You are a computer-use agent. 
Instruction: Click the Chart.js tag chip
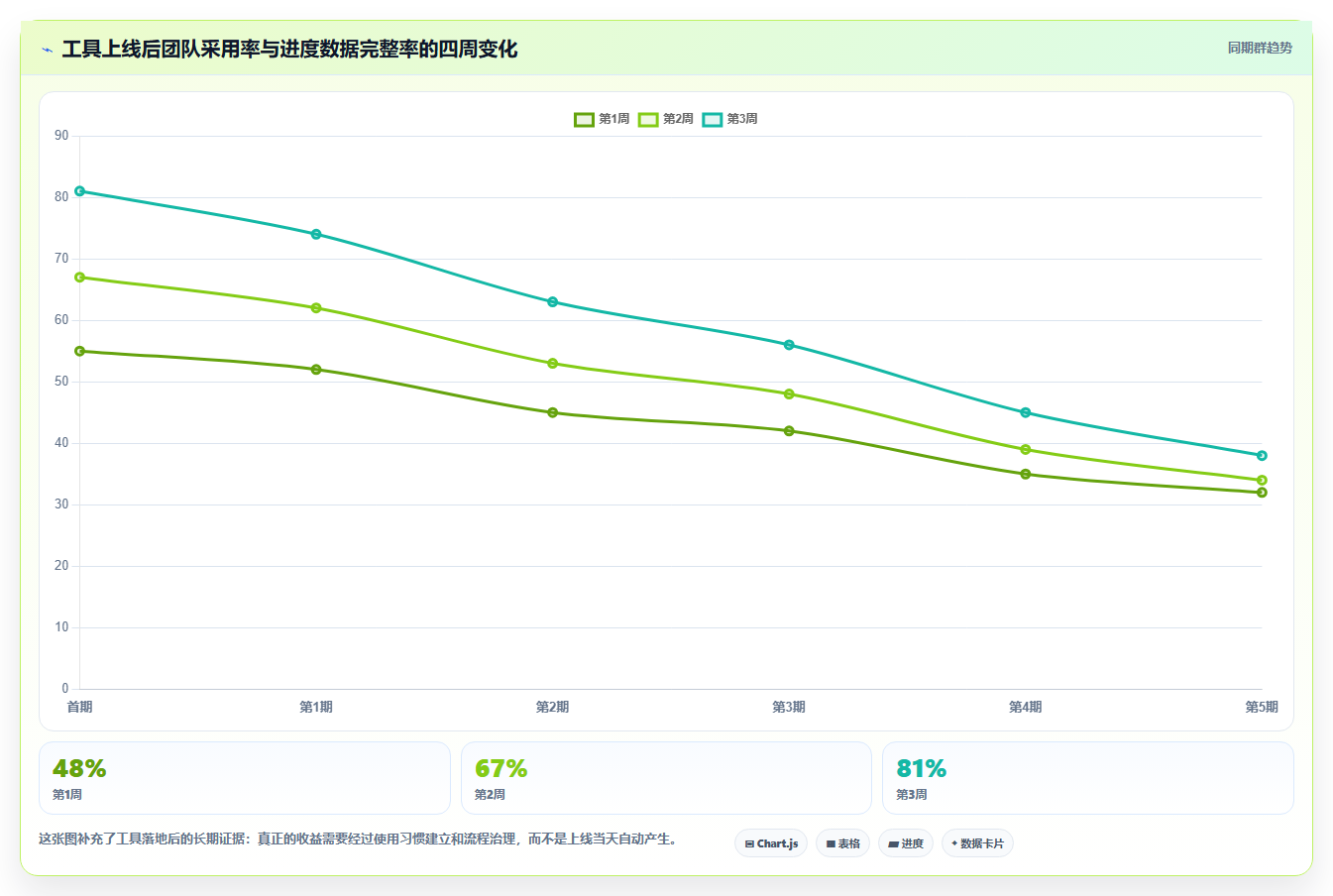click(x=771, y=843)
